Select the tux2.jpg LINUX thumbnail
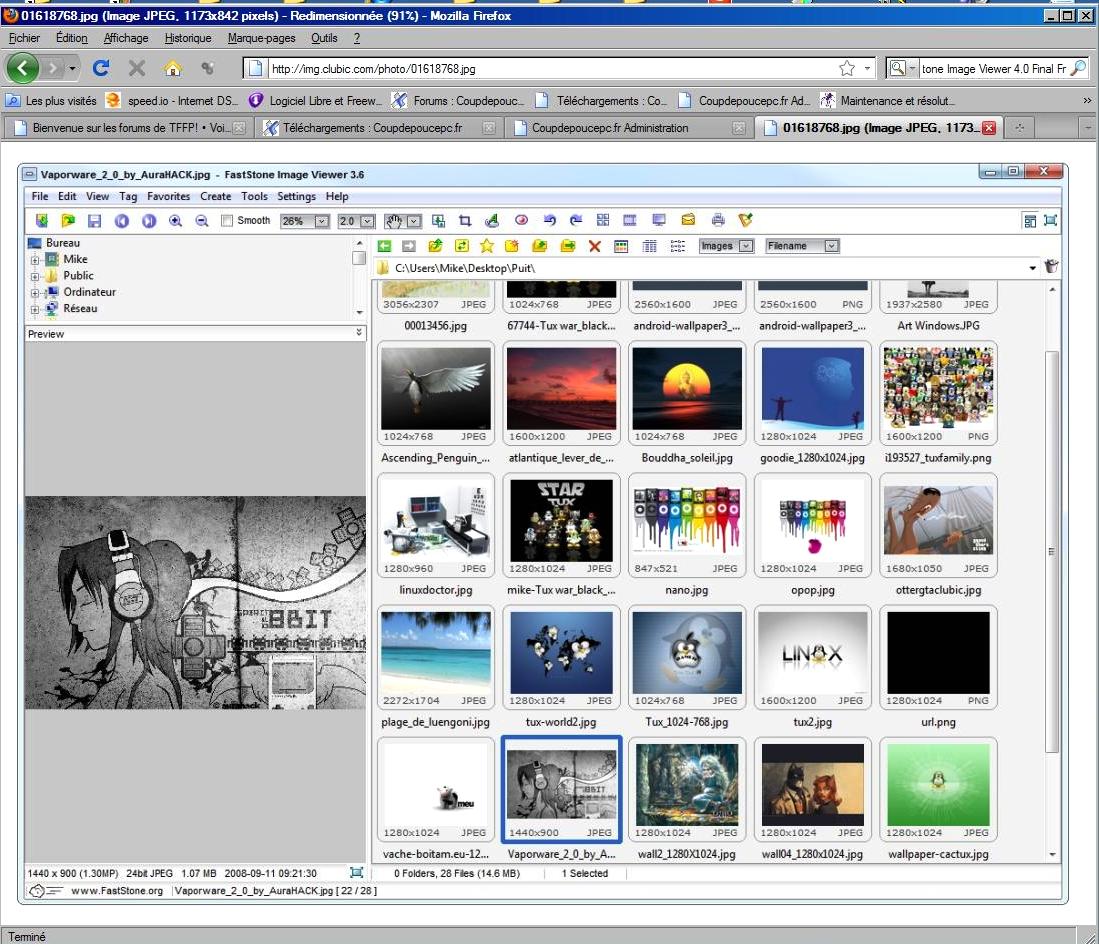Screen dimensions: 1099x944 point(812,657)
